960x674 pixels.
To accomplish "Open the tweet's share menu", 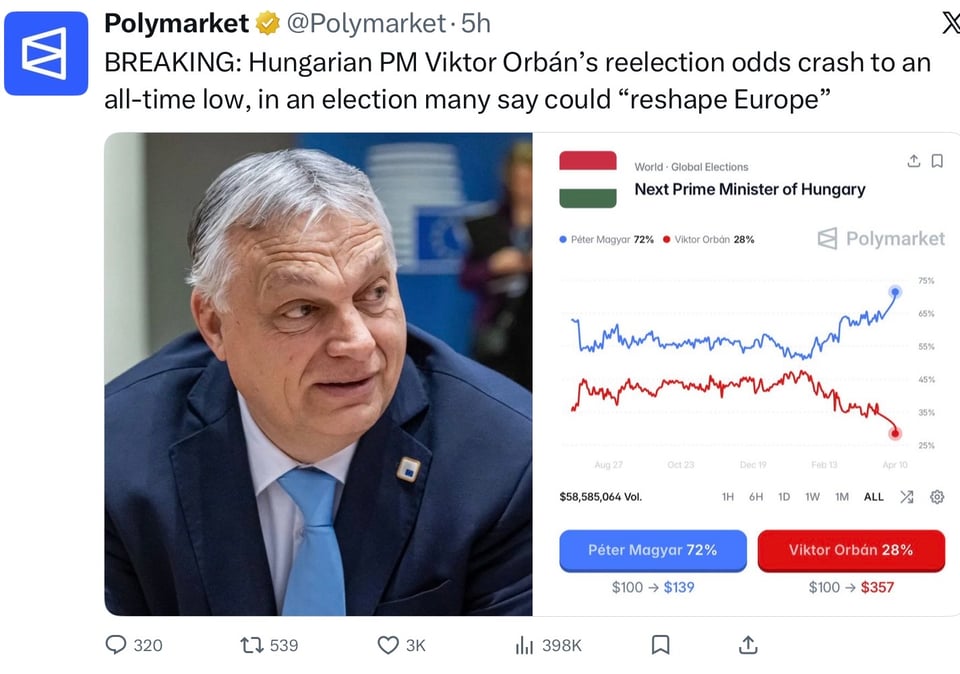I will coord(747,645).
